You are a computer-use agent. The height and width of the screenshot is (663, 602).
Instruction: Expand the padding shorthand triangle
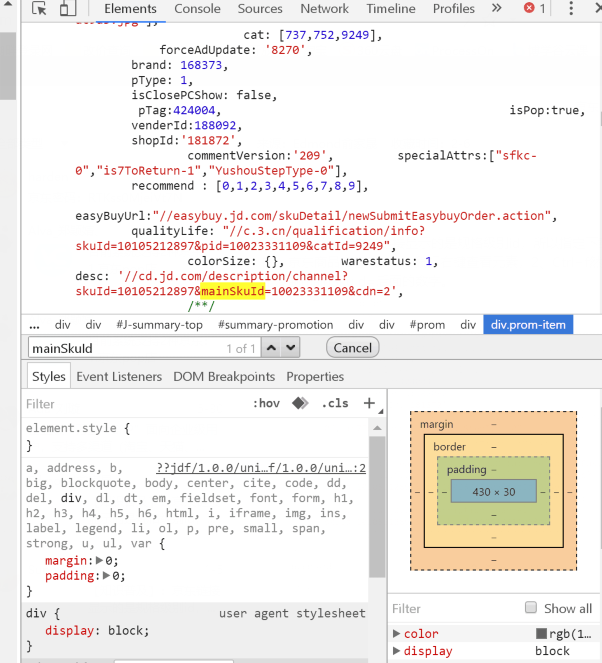pos(107,576)
